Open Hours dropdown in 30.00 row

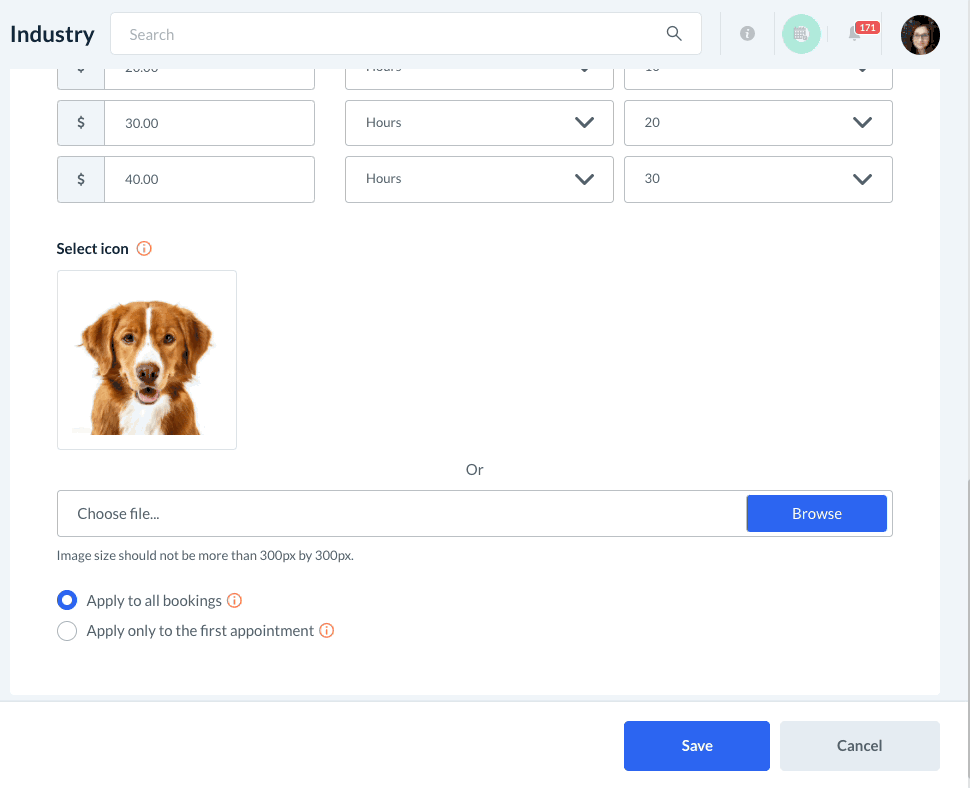(479, 123)
